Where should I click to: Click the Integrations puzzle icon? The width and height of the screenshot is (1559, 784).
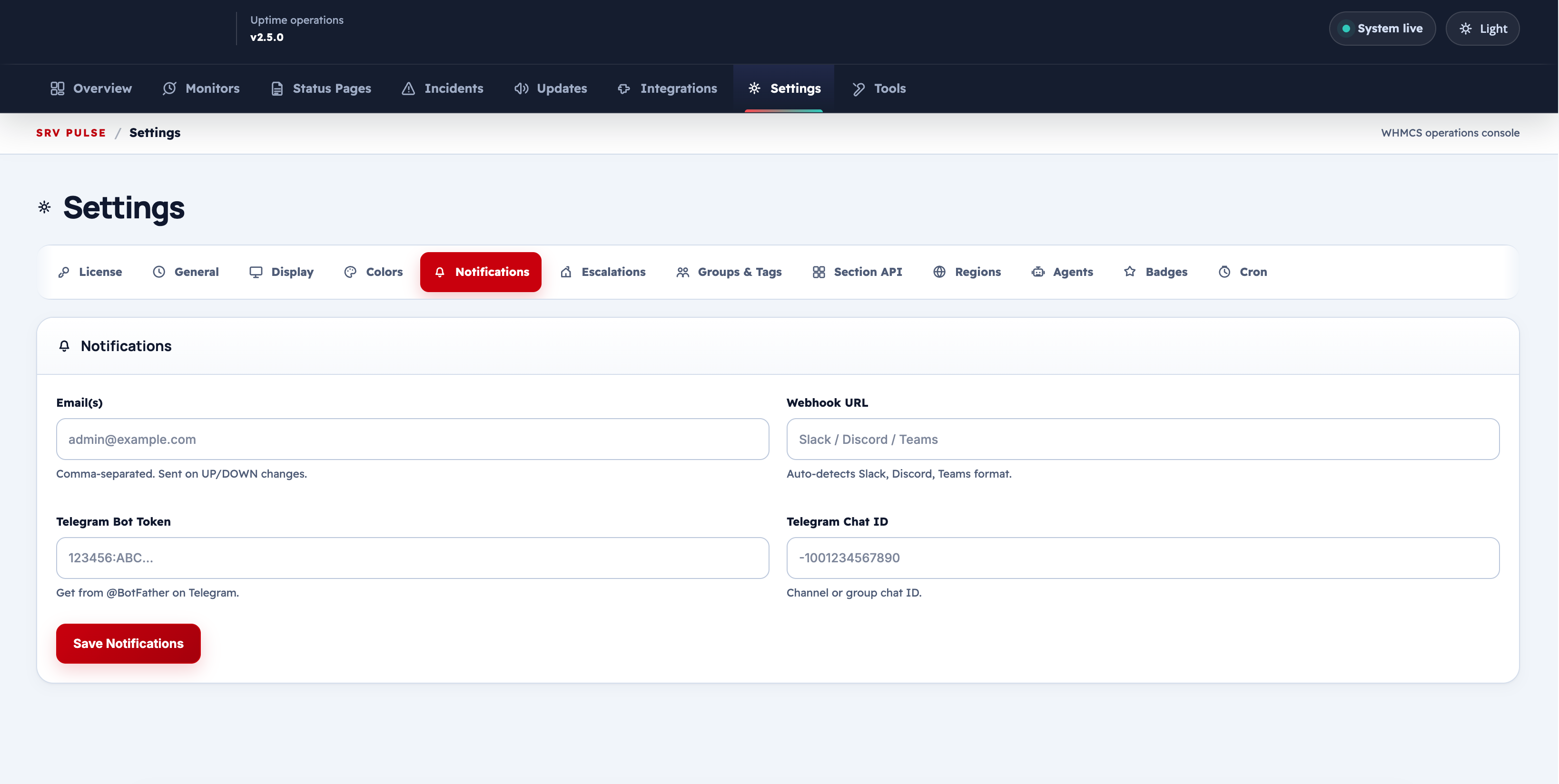[624, 88]
